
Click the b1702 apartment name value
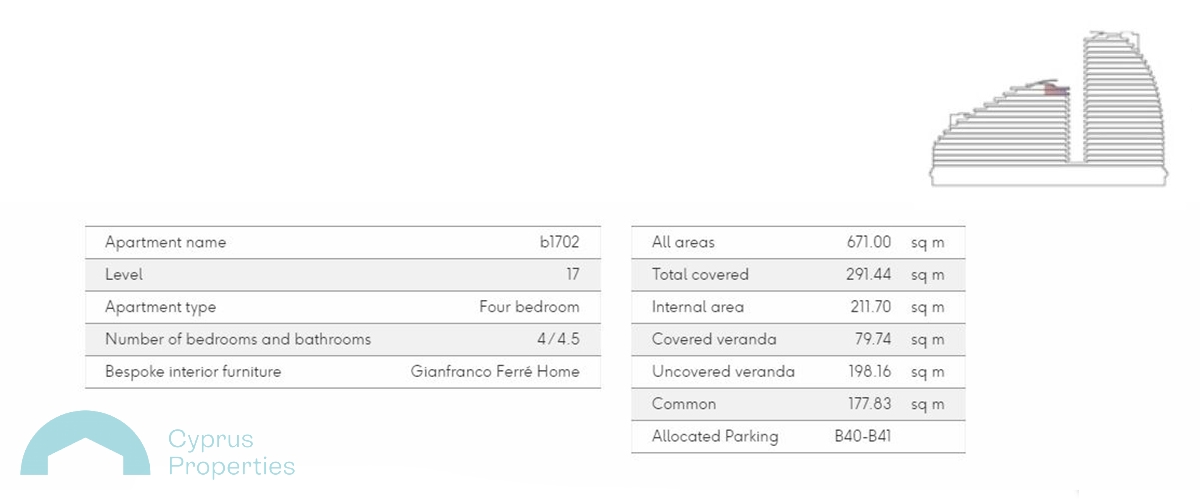click(559, 243)
